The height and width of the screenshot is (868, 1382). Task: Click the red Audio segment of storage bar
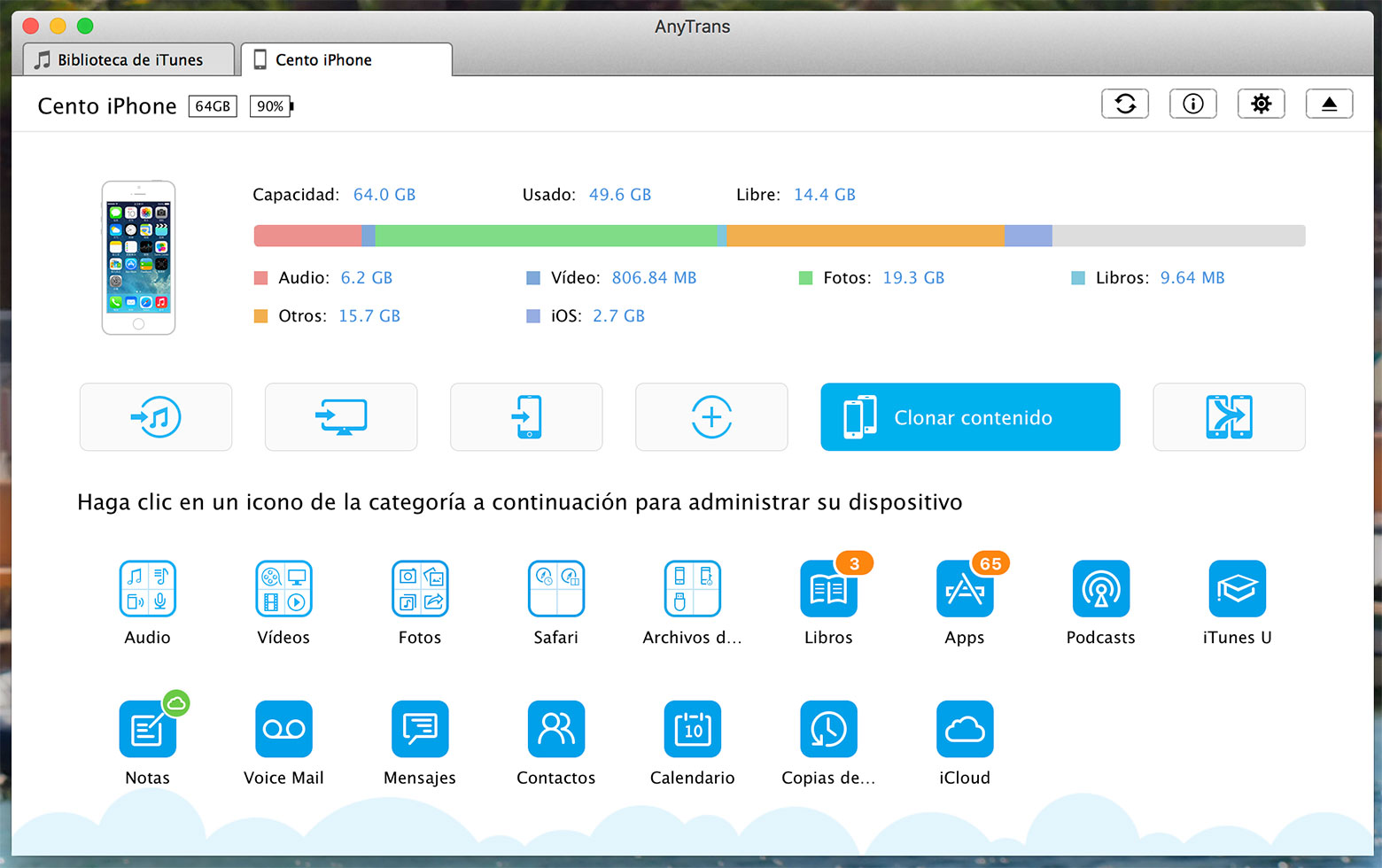307,236
